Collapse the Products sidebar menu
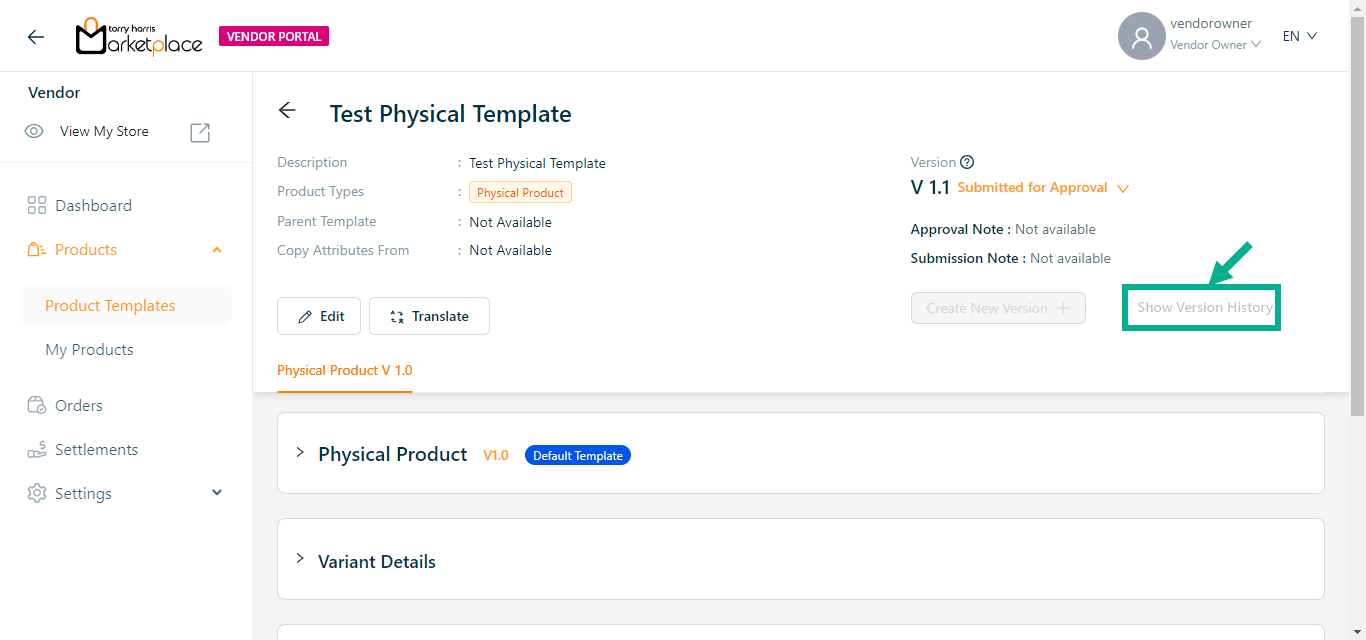 click(217, 250)
